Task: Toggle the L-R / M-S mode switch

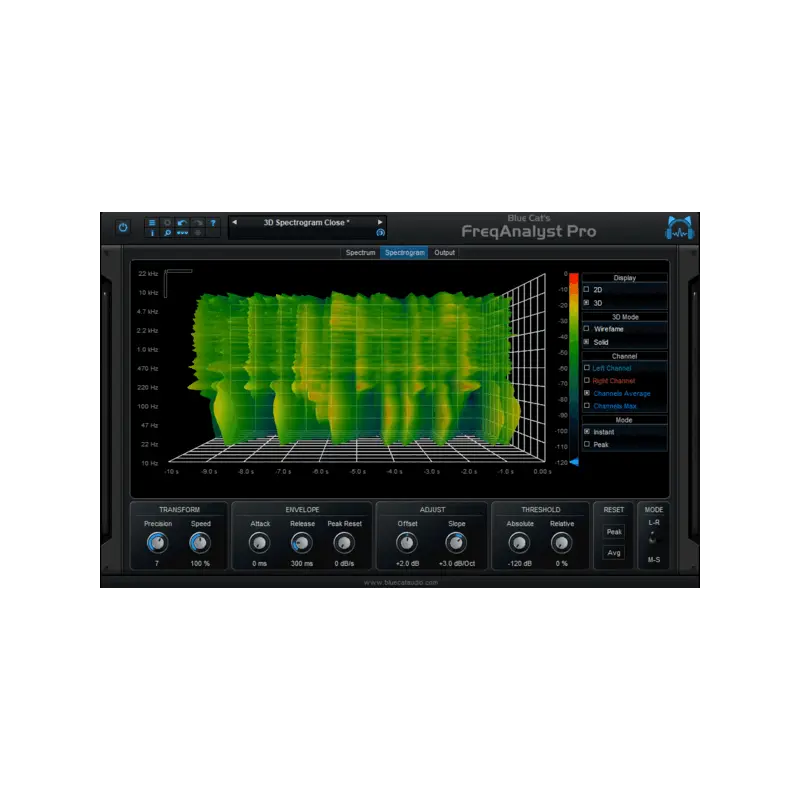Action: coord(653,538)
